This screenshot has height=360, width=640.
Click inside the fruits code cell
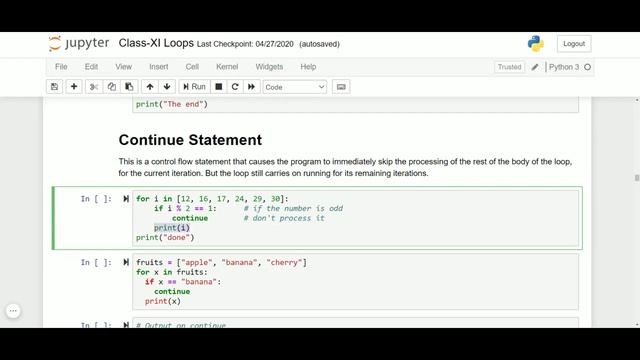click(x=355, y=282)
